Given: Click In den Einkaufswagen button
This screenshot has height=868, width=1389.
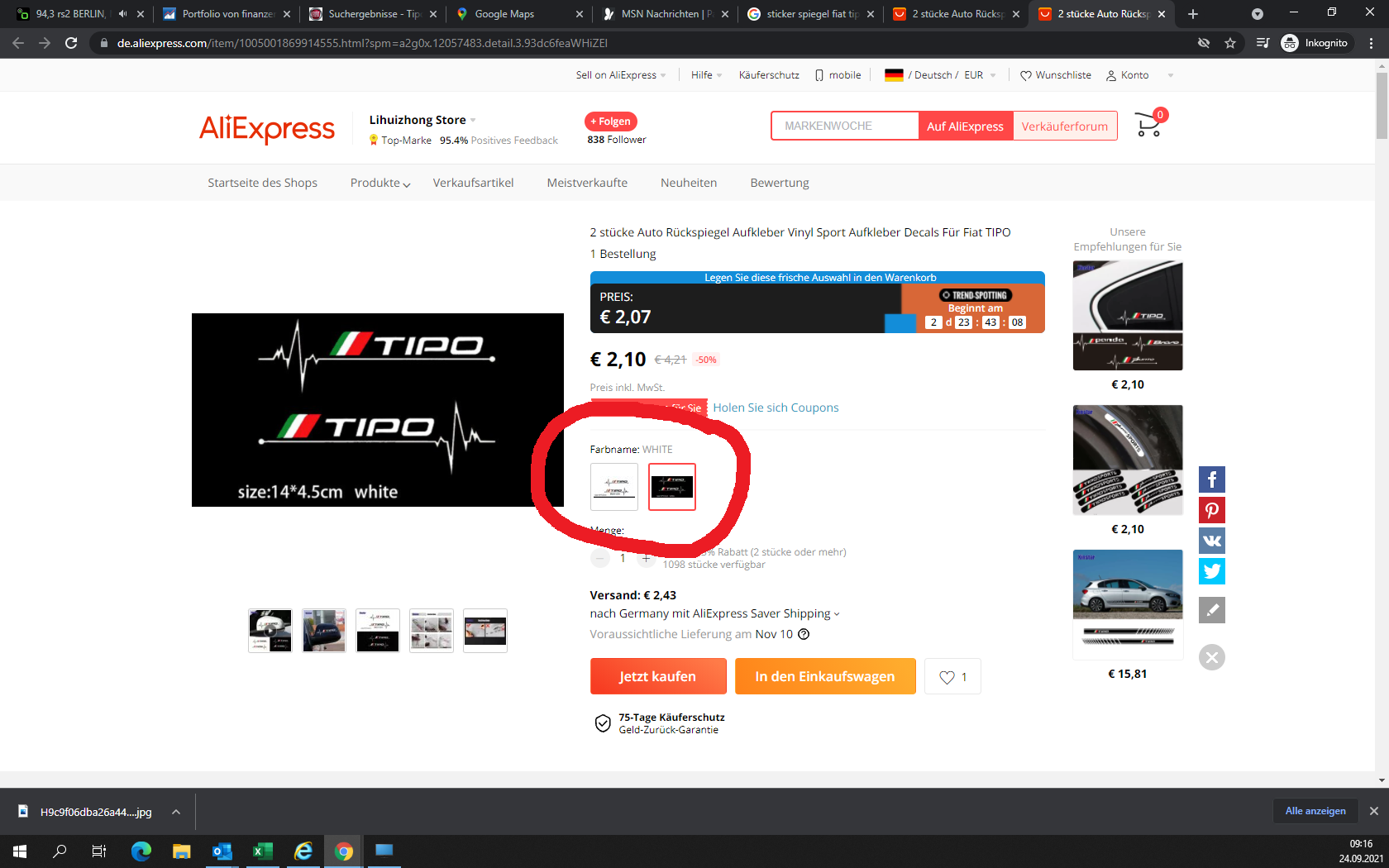Looking at the screenshot, I should tap(824, 676).
